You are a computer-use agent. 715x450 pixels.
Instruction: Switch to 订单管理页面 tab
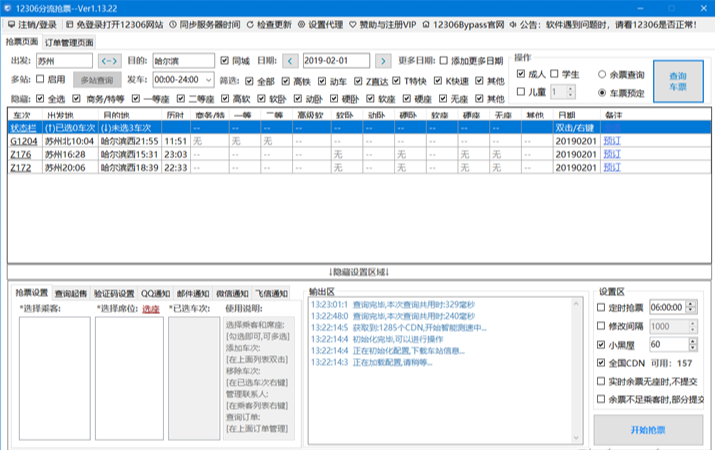coord(69,43)
